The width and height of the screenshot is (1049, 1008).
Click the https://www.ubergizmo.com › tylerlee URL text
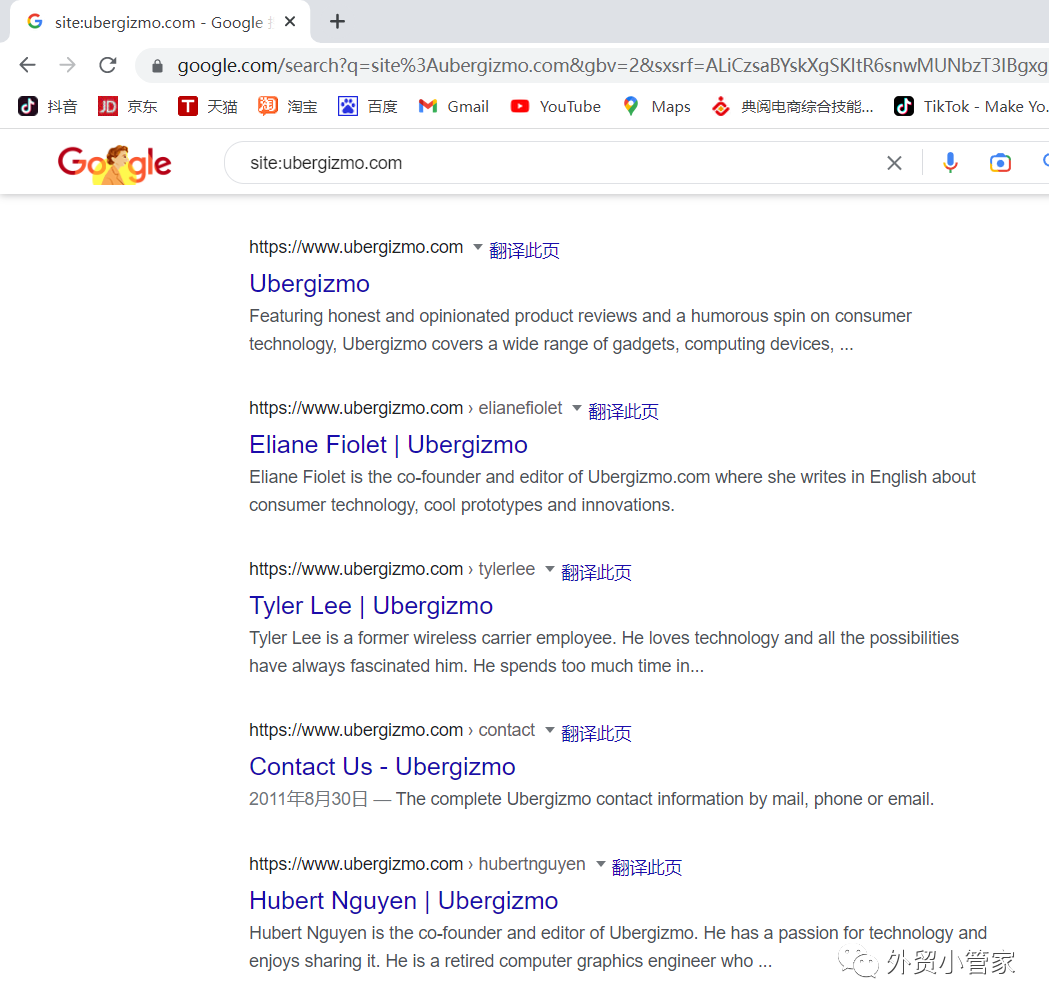392,569
